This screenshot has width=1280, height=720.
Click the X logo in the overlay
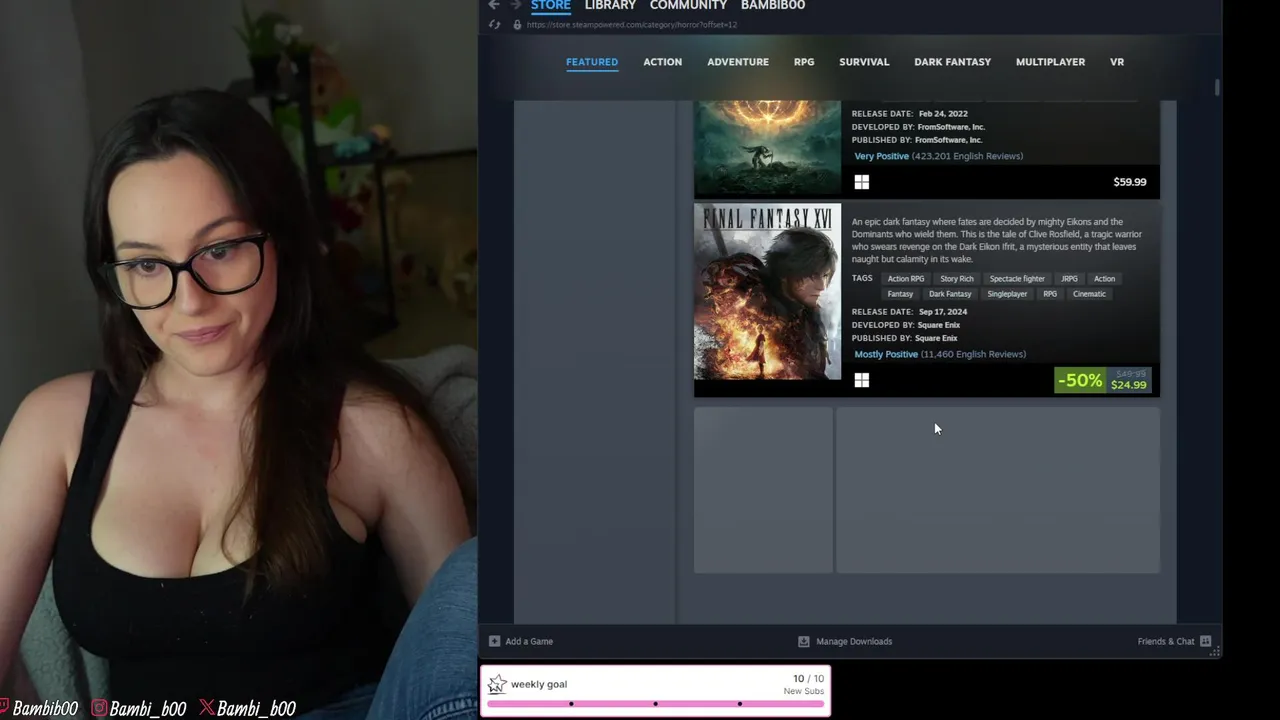coord(206,708)
